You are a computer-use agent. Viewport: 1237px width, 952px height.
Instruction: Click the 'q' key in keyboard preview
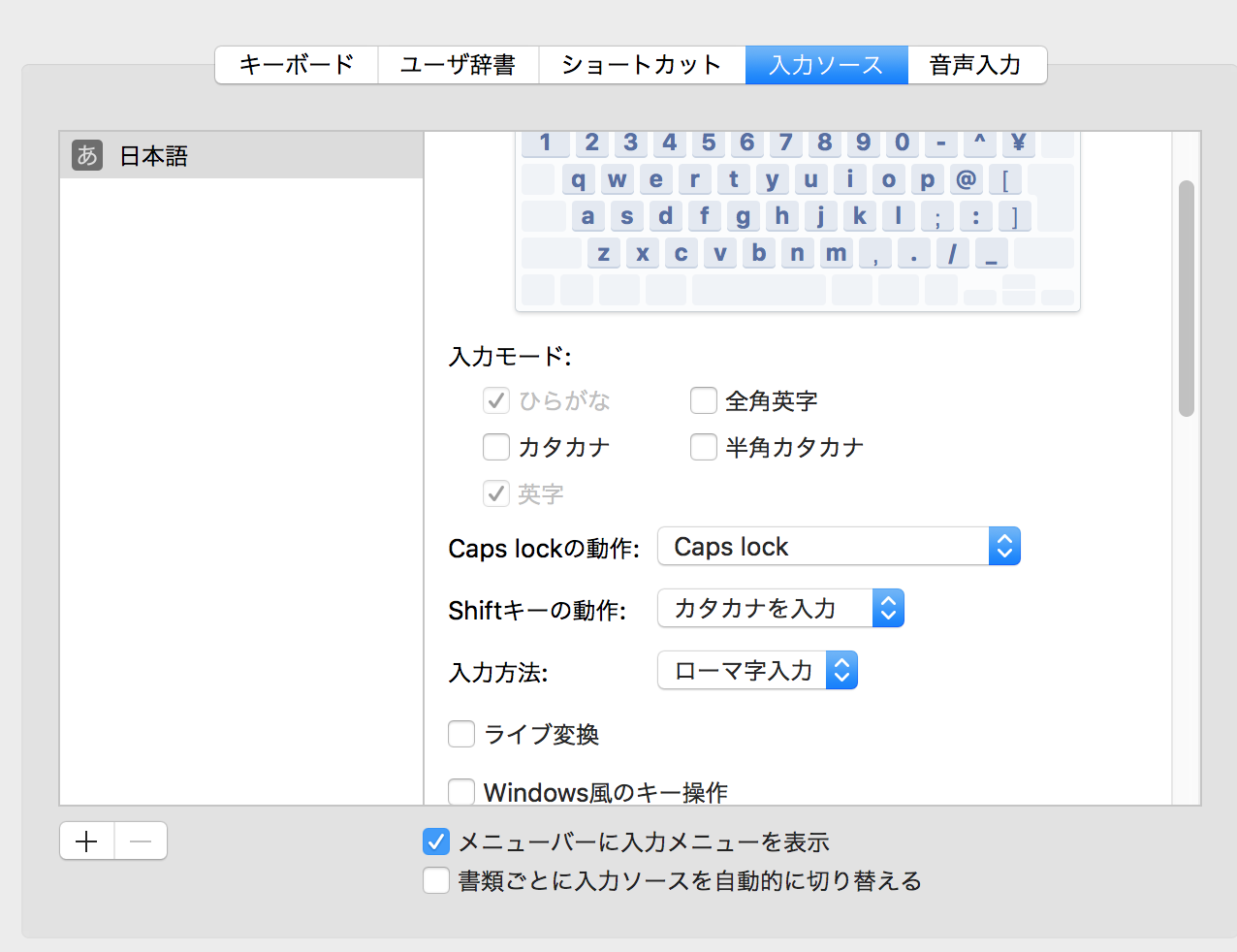click(578, 179)
